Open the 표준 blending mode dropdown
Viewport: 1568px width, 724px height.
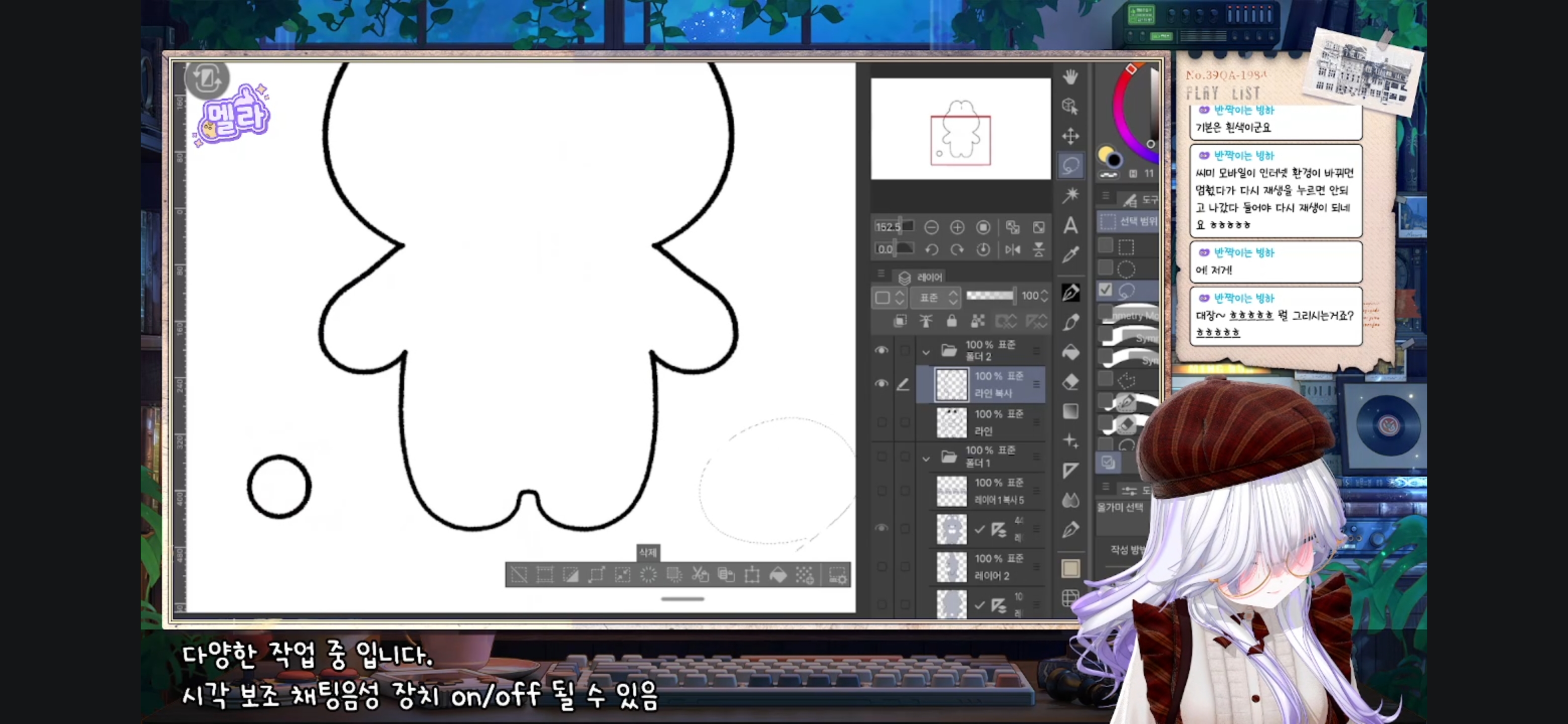[937, 297]
